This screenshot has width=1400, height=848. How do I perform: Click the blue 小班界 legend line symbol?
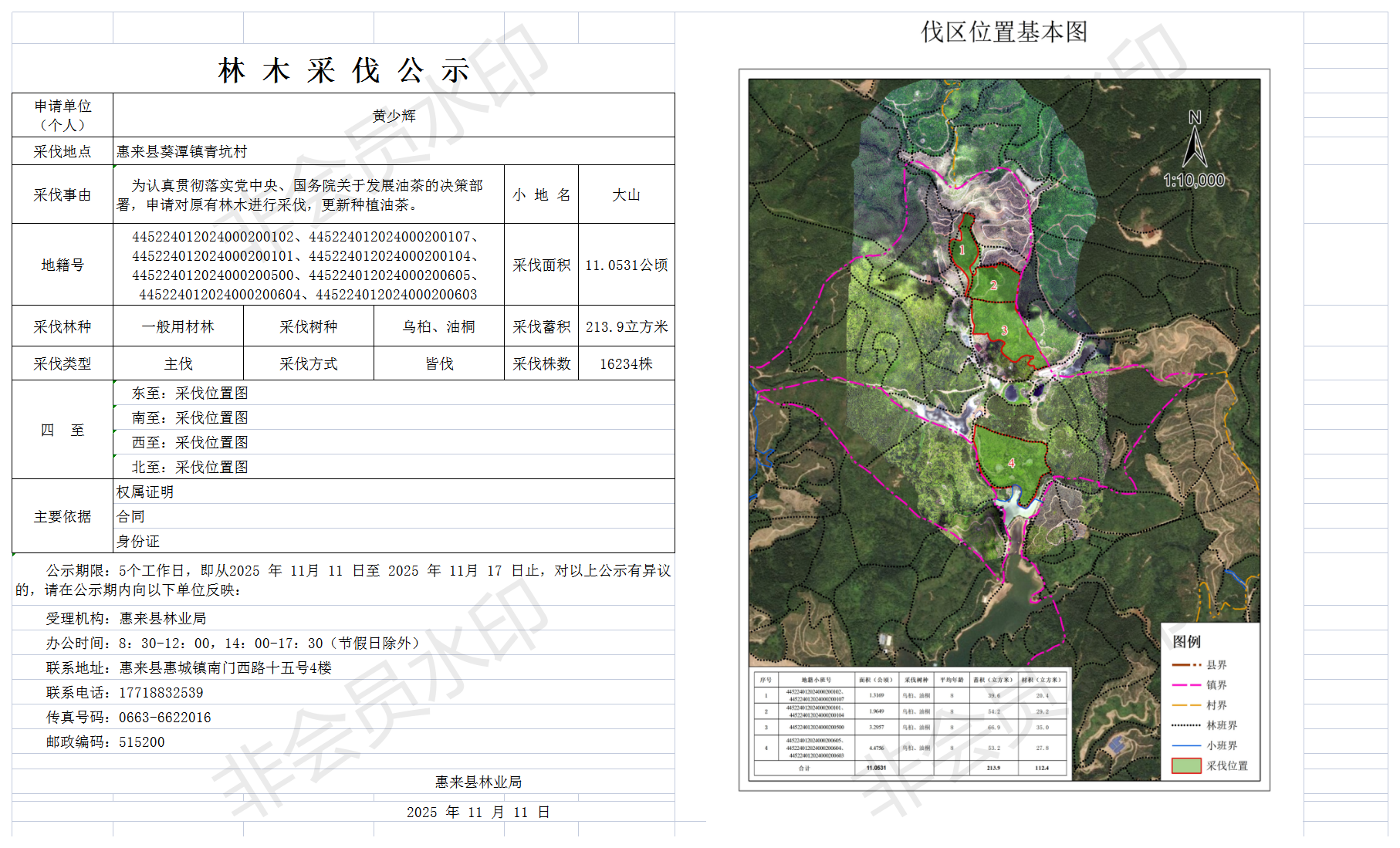pyautogui.click(x=1186, y=745)
